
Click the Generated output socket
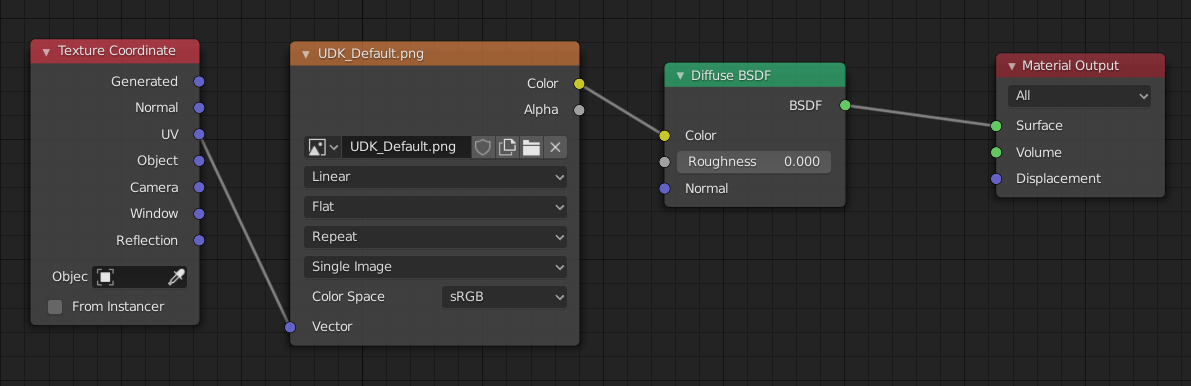pyautogui.click(x=199, y=81)
